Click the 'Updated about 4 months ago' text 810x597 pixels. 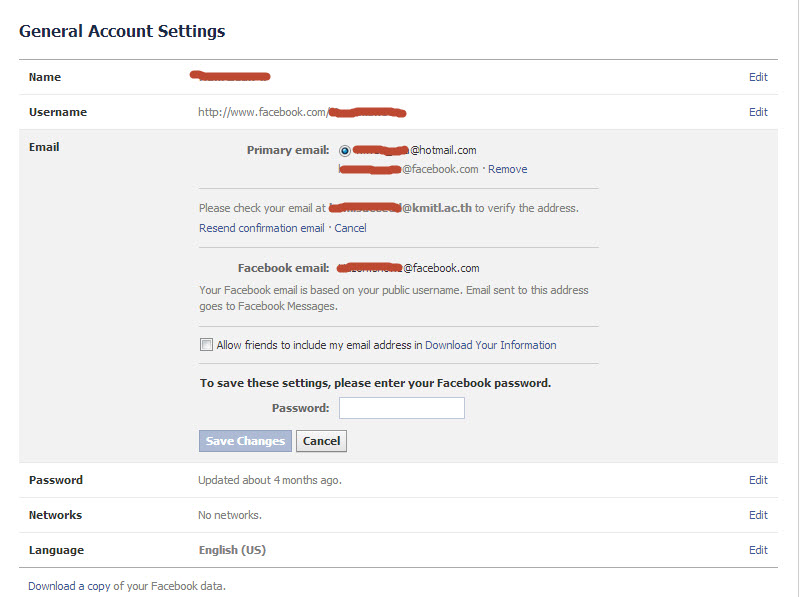coord(270,480)
